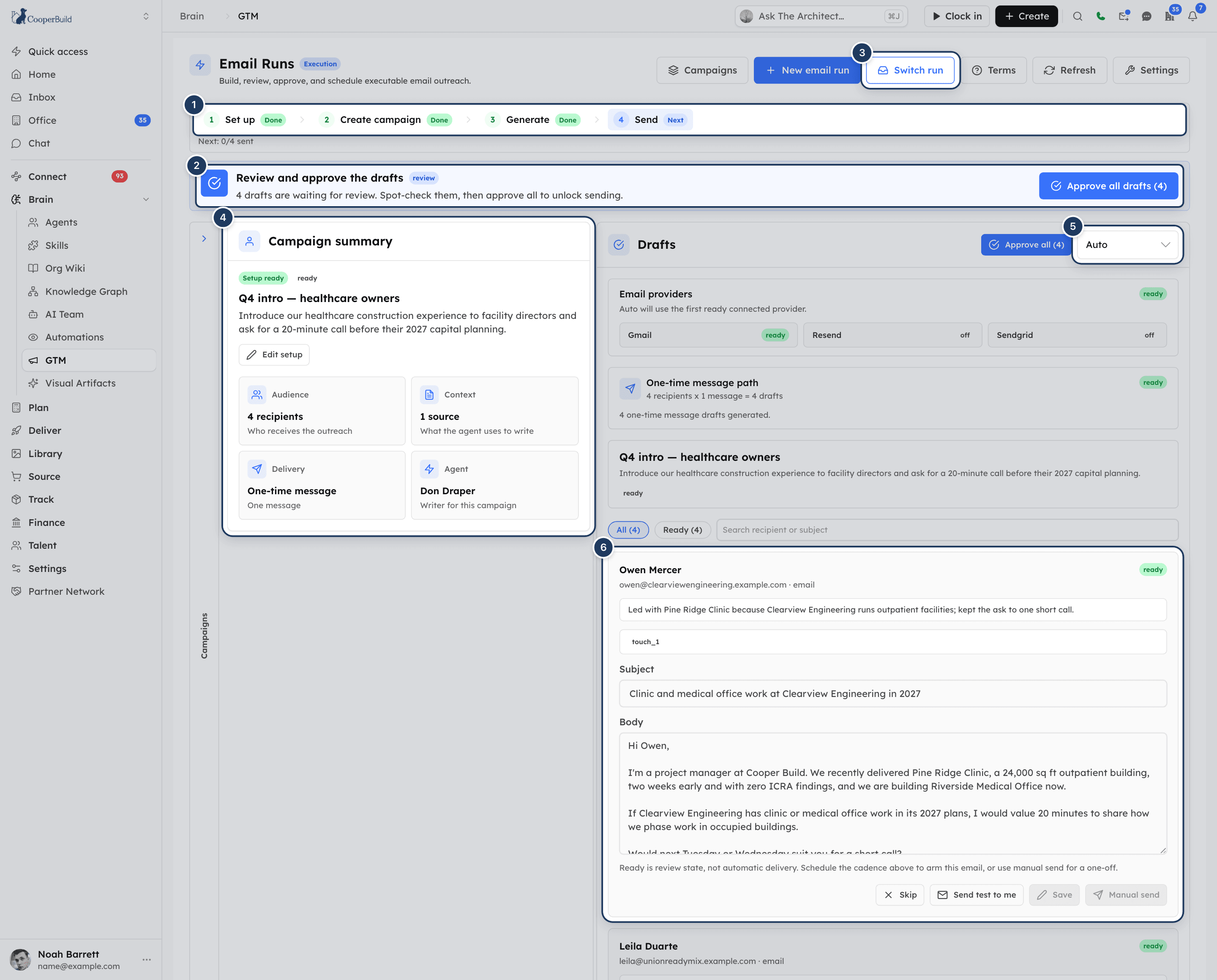Send test to me for Owen Mercer
The image size is (1217, 980).
click(977, 895)
